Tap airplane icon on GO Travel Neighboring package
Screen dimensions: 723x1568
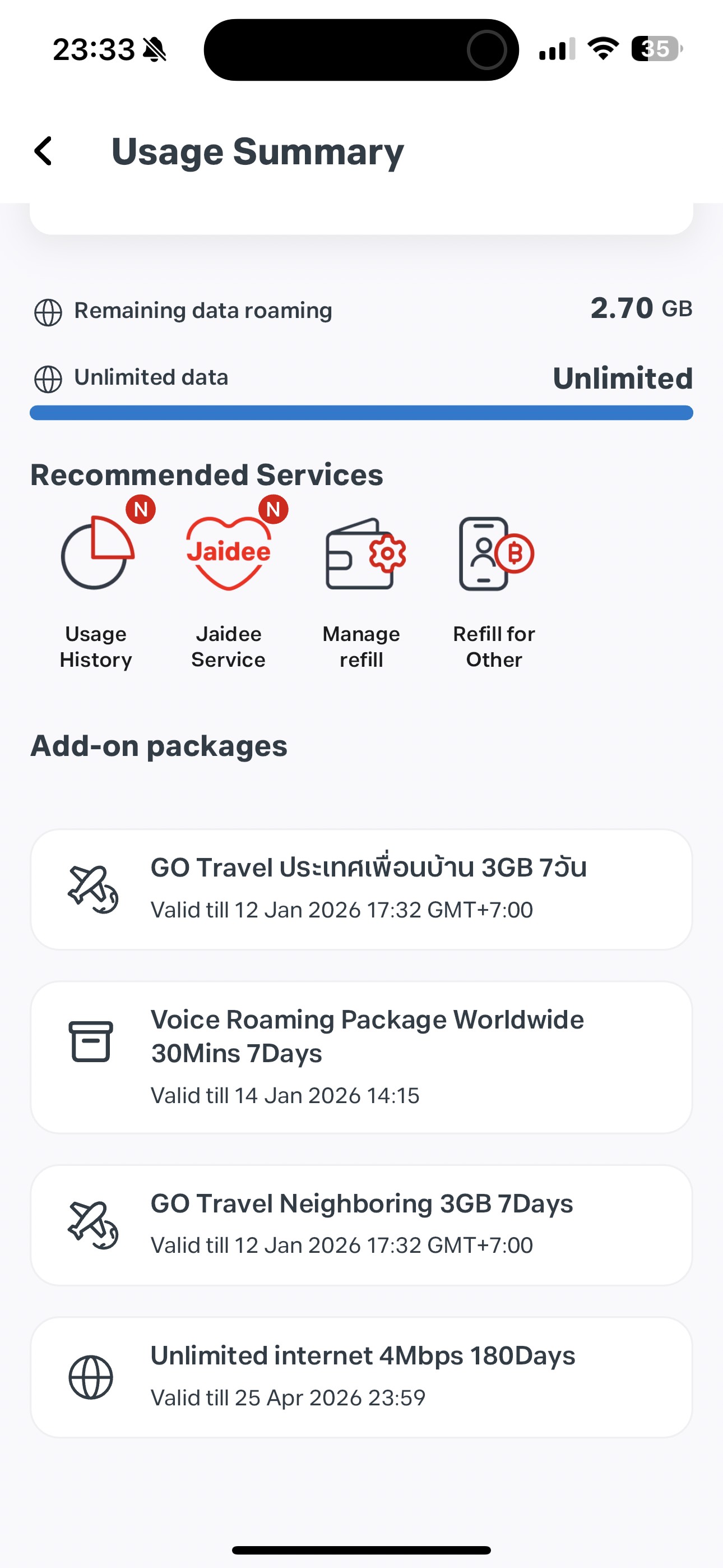coord(92,1225)
